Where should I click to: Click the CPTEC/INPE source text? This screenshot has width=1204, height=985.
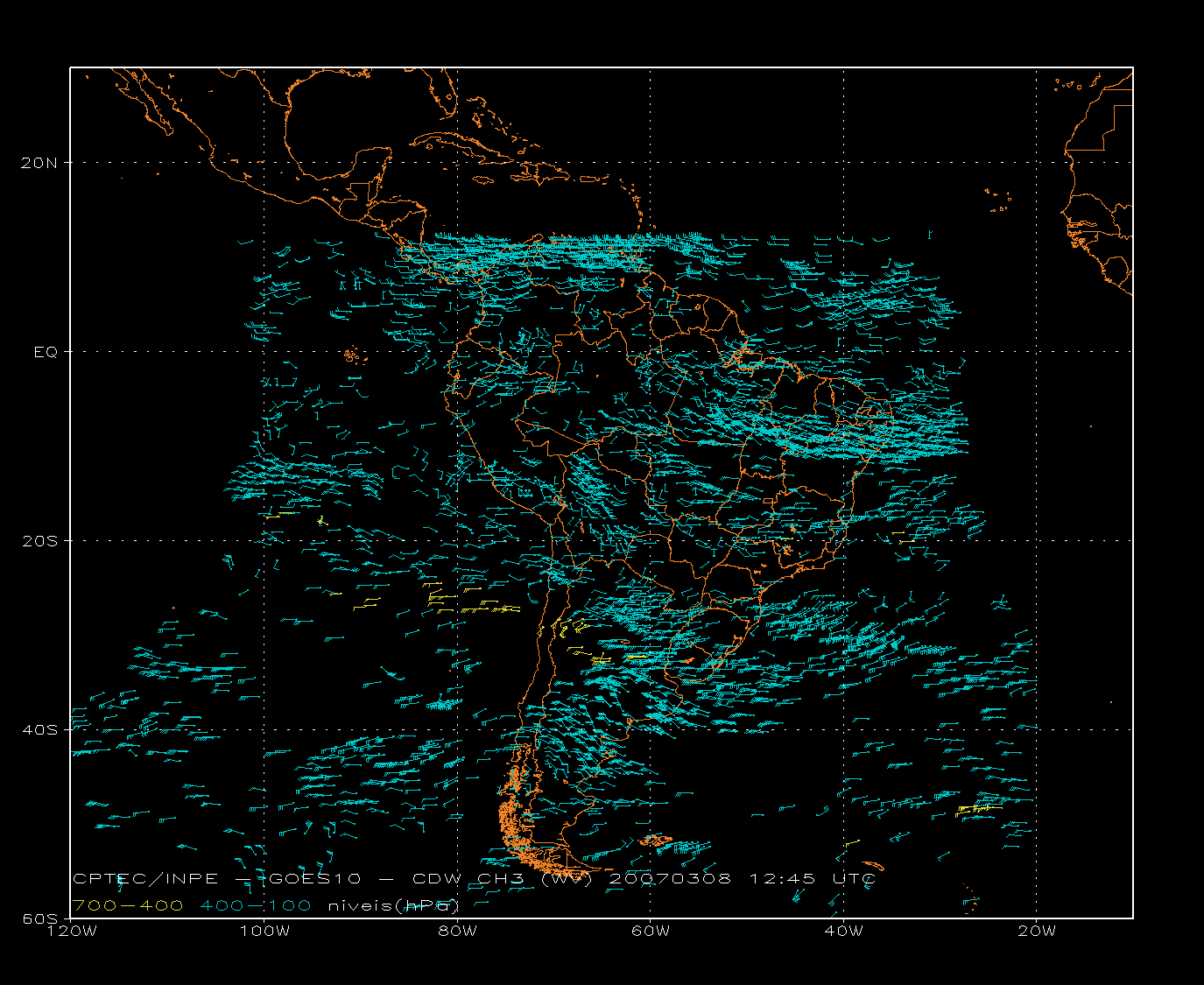[146, 878]
